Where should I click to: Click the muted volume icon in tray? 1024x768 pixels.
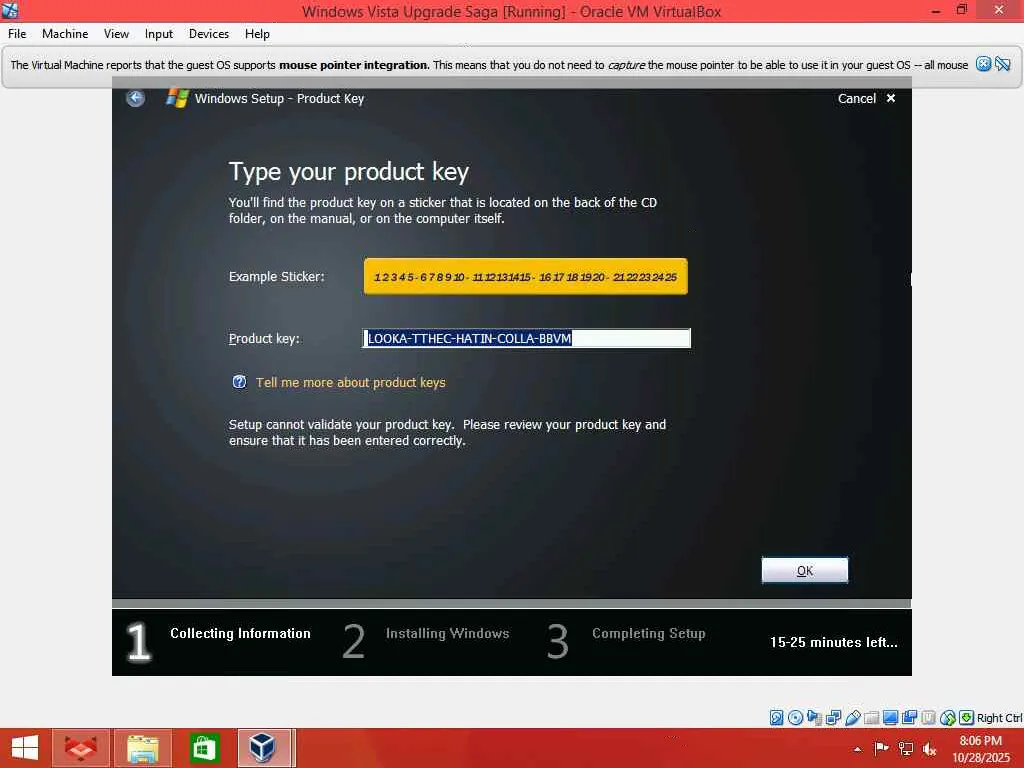point(929,749)
